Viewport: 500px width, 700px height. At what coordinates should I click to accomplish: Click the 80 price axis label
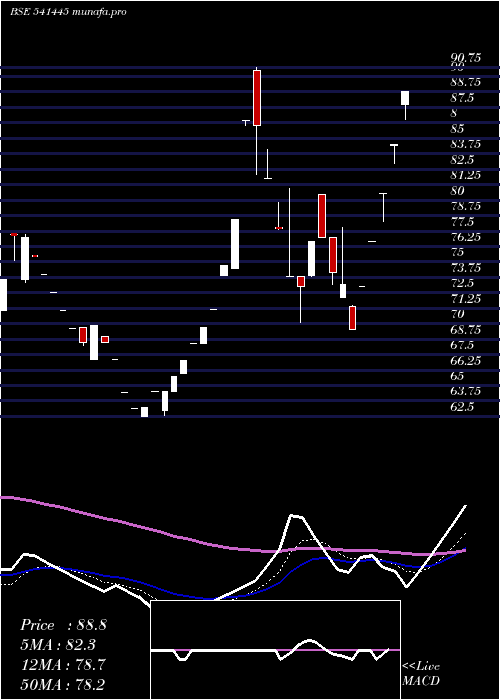[458, 191]
